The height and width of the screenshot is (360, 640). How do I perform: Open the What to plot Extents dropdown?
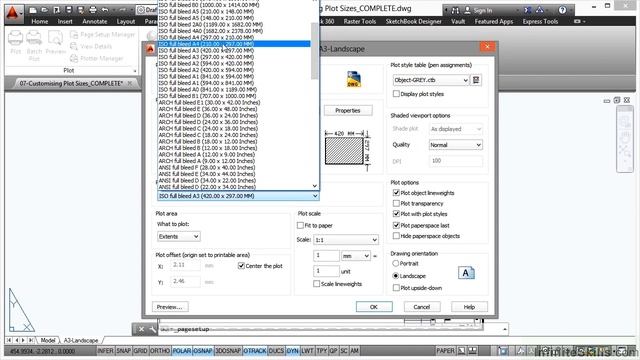click(x=179, y=236)
